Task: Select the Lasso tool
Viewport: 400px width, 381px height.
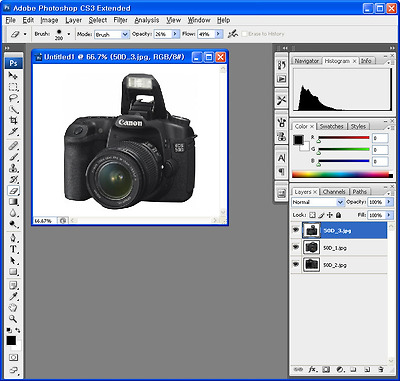Action: click(13, 98)
